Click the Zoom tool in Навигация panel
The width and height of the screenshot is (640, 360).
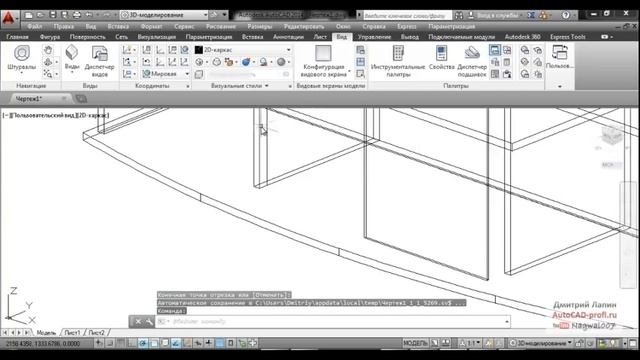click(x=48, y=74)
